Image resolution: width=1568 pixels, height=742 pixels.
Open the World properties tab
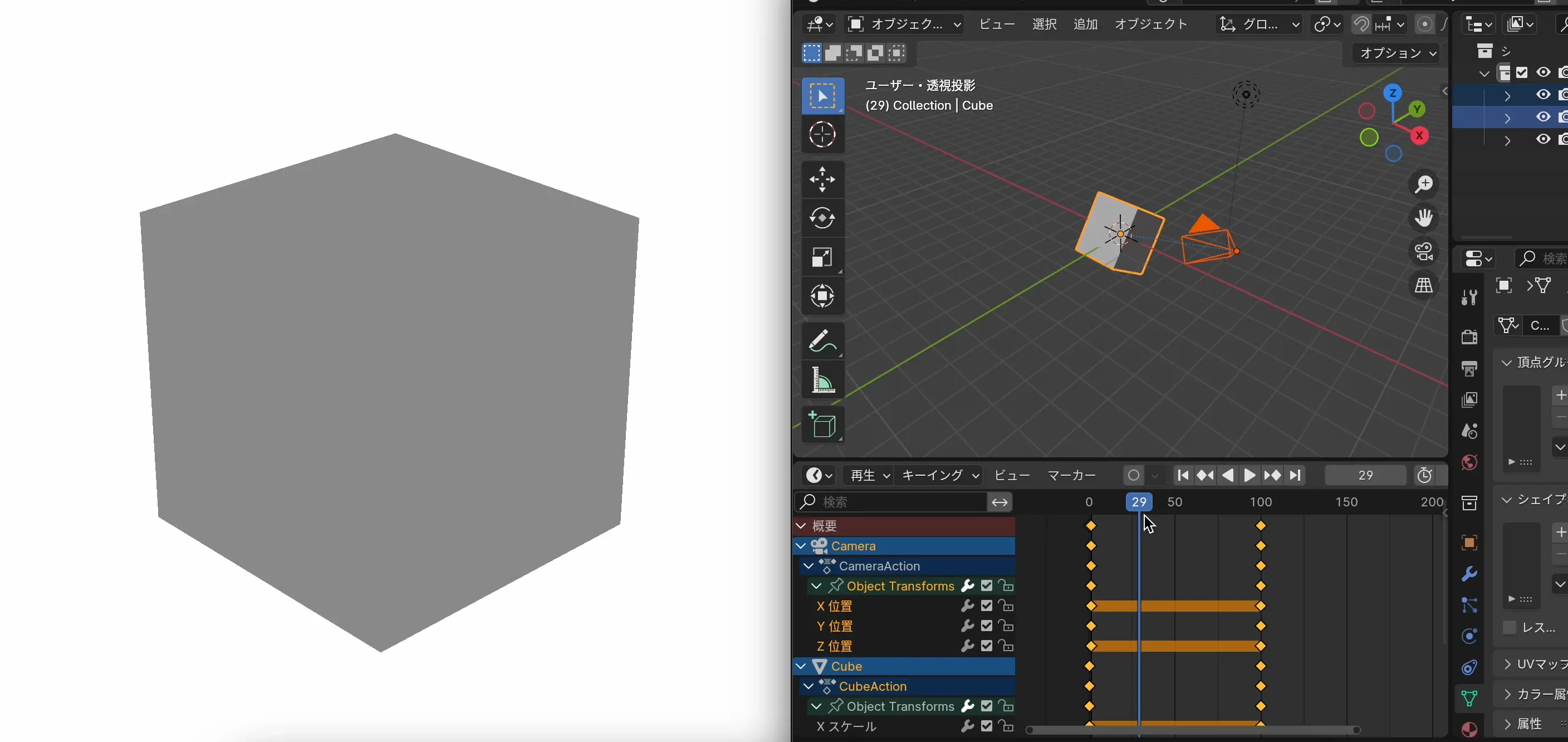tap(1469, 463)
